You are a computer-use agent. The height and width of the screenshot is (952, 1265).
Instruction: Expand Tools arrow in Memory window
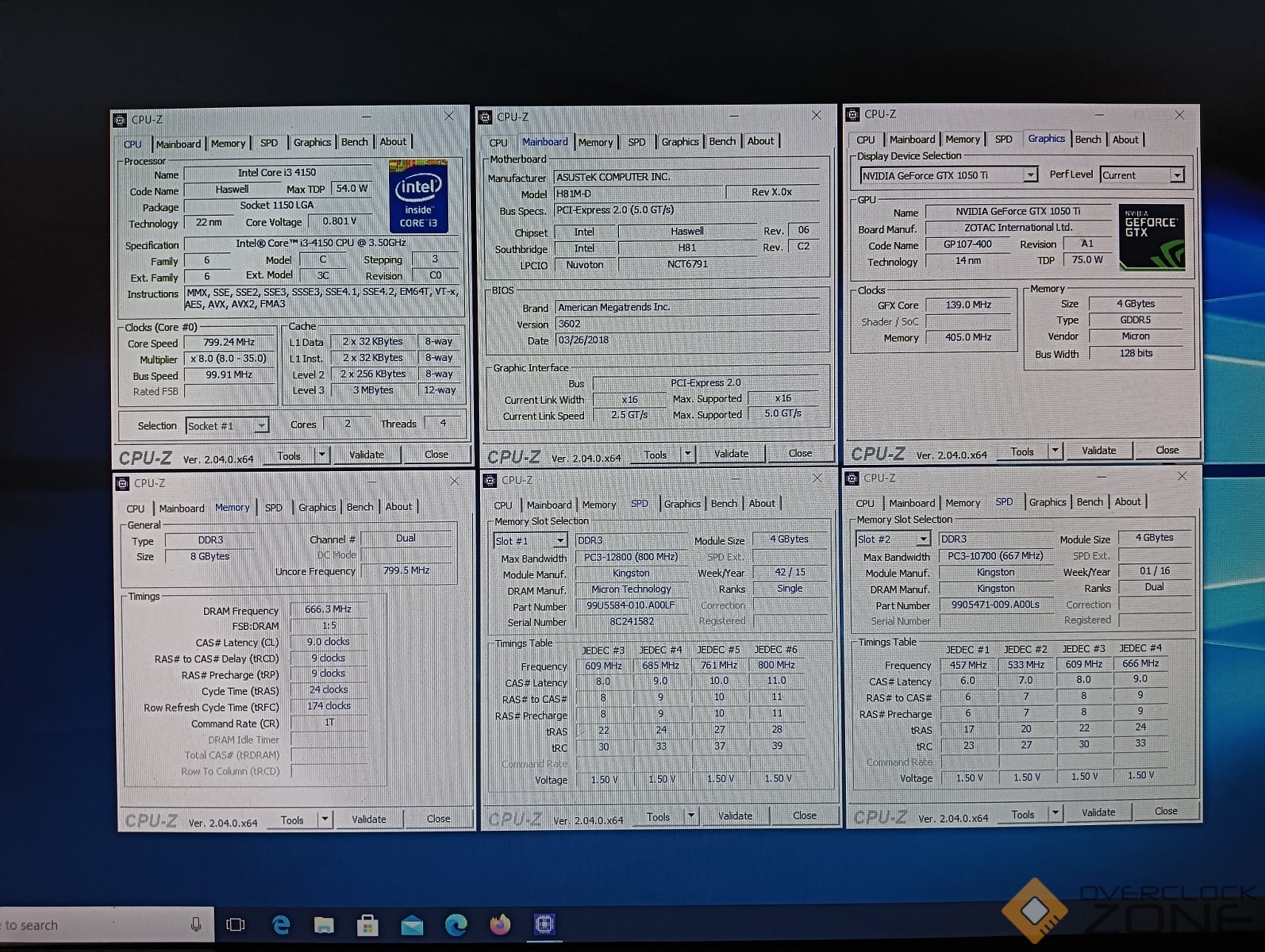[325, 820]
